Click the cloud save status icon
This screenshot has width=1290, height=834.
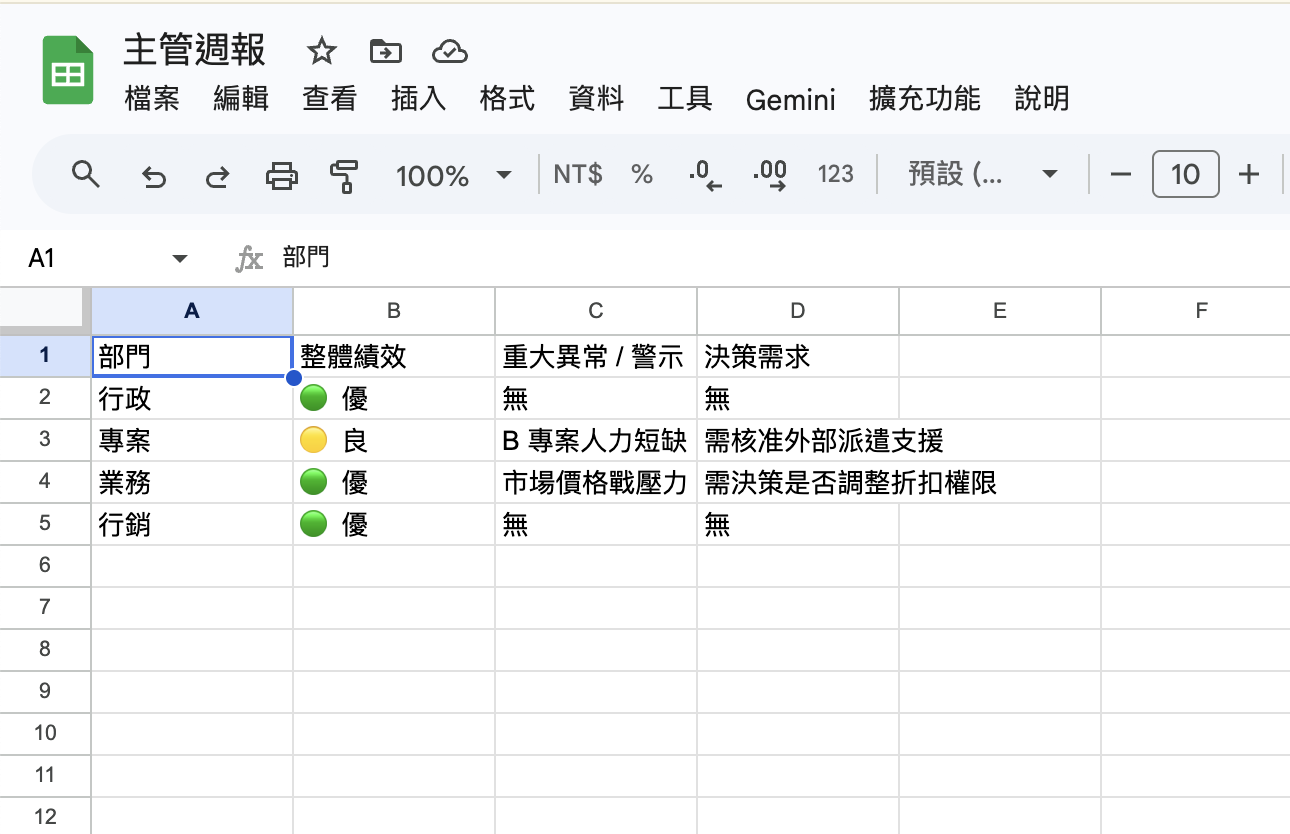[449, 50]
